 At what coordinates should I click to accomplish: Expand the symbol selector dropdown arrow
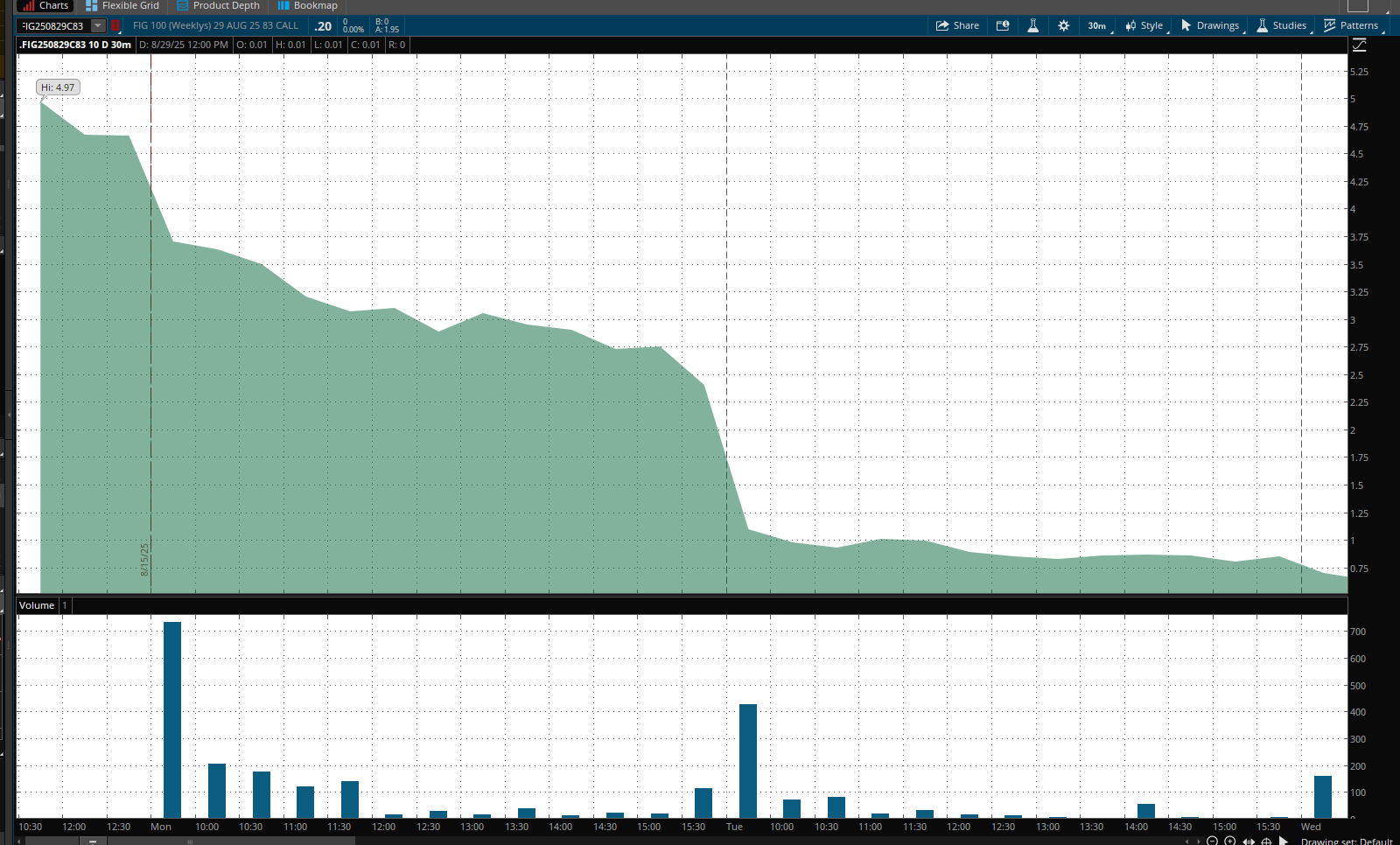click(98, 26)
